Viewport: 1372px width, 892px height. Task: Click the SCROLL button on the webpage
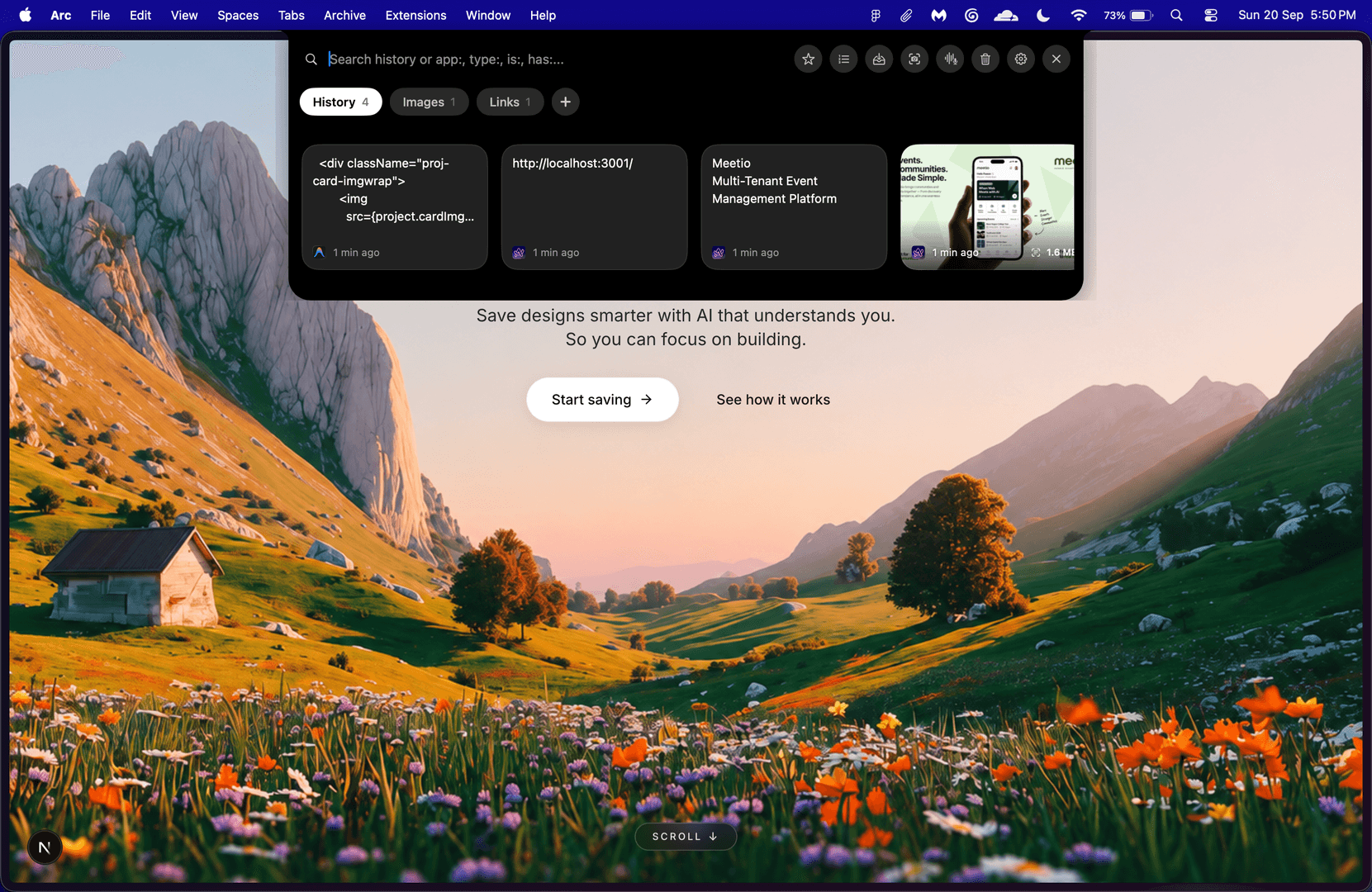pyautogui.click(x=686, y=837)
